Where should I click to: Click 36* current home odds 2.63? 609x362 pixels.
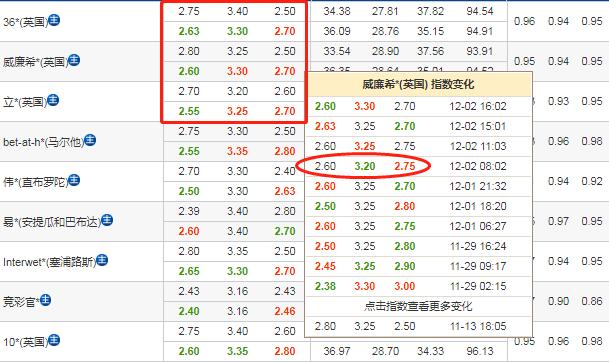189,31
